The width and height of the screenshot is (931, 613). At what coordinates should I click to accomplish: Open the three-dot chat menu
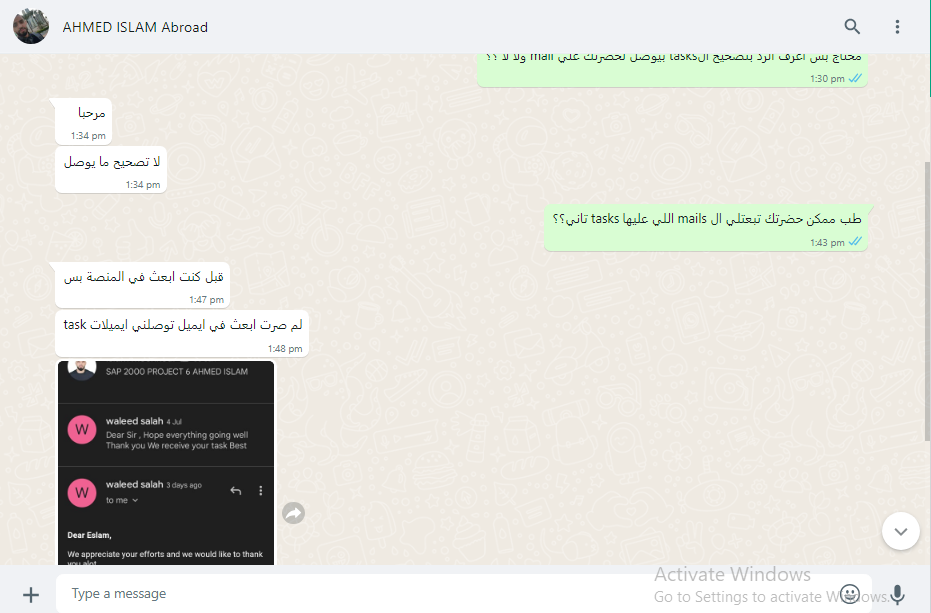897,27
